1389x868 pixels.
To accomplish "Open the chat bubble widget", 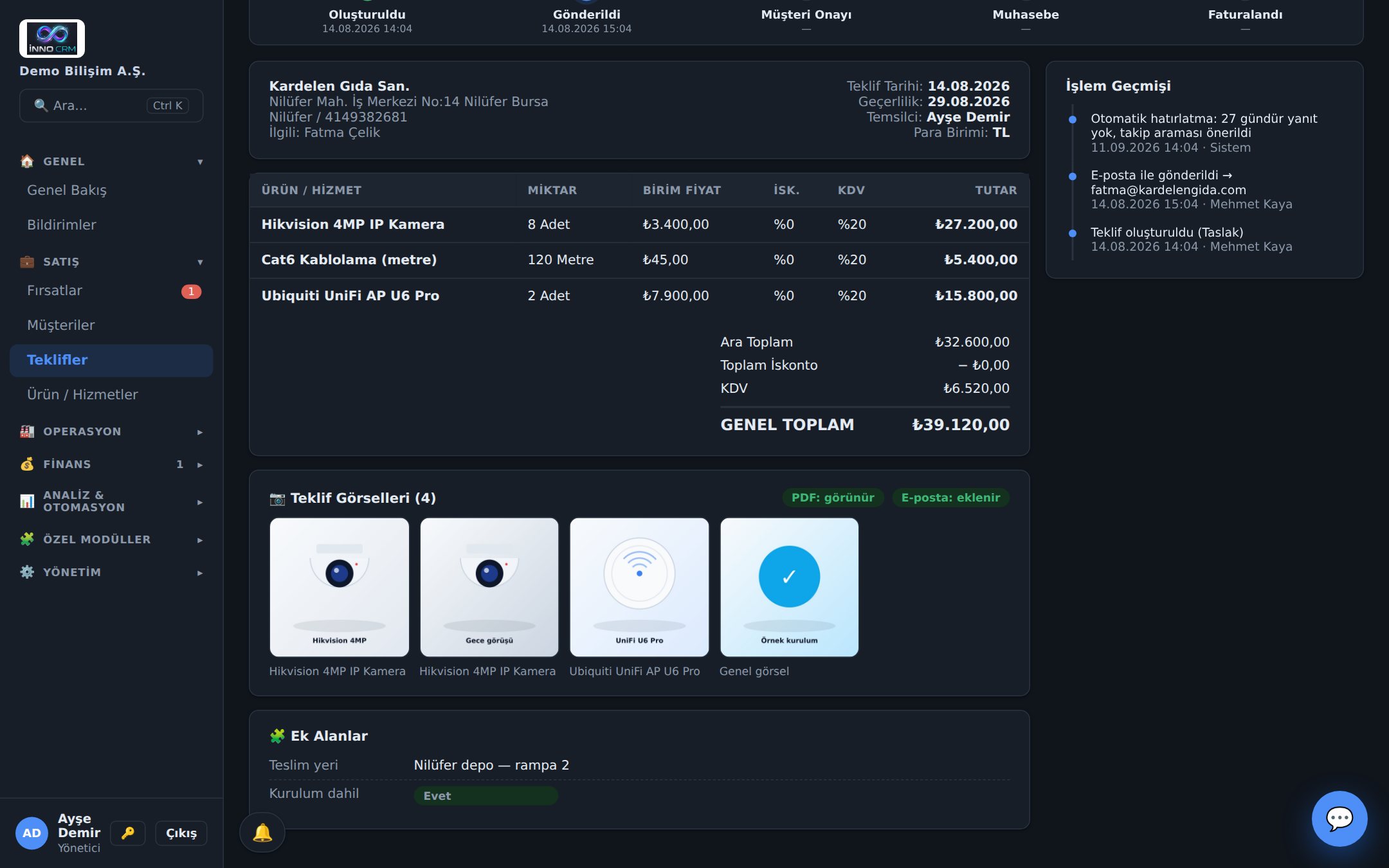I will point(1339,818).
